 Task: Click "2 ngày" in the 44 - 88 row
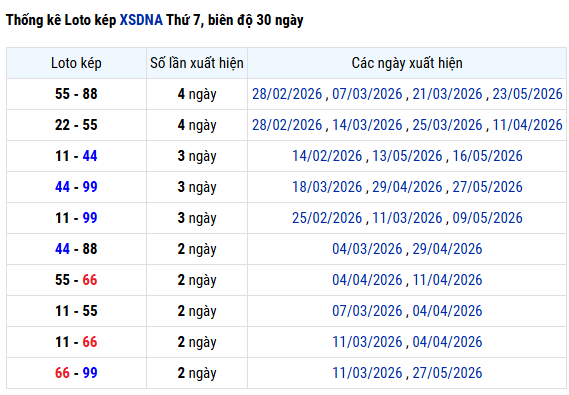[x=197, y=250]
